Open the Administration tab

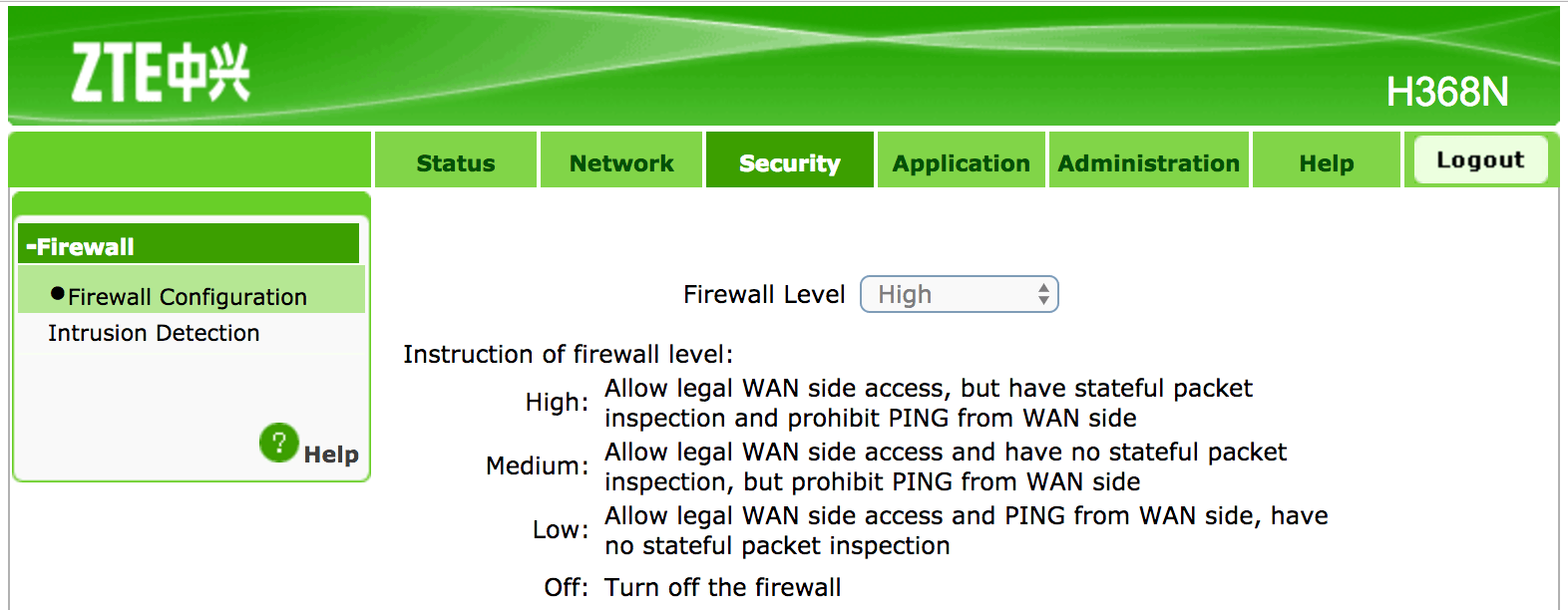tap(1148, 163)
